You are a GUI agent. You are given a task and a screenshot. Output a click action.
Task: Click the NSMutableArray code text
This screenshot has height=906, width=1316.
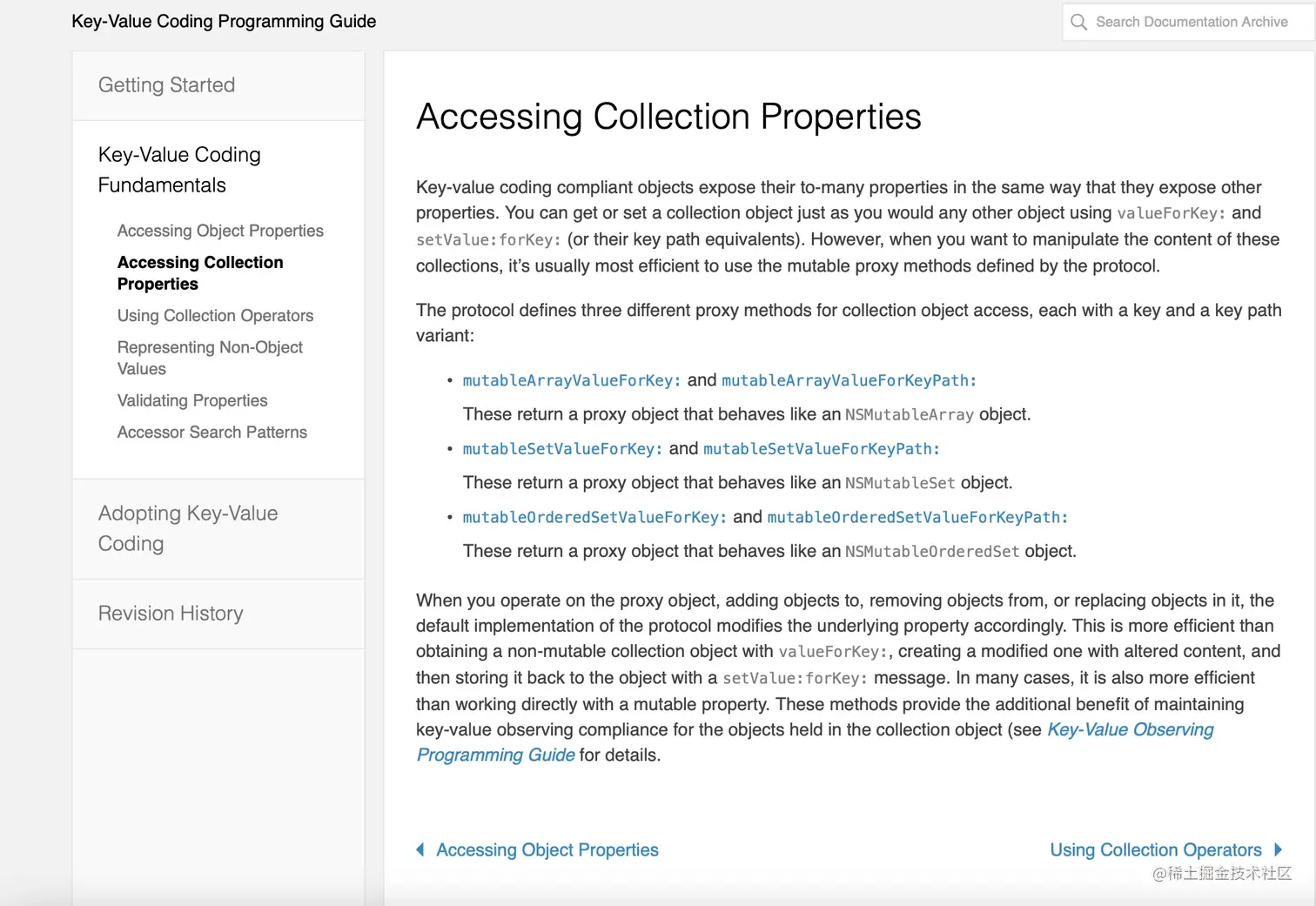click(x=910, y=414)
